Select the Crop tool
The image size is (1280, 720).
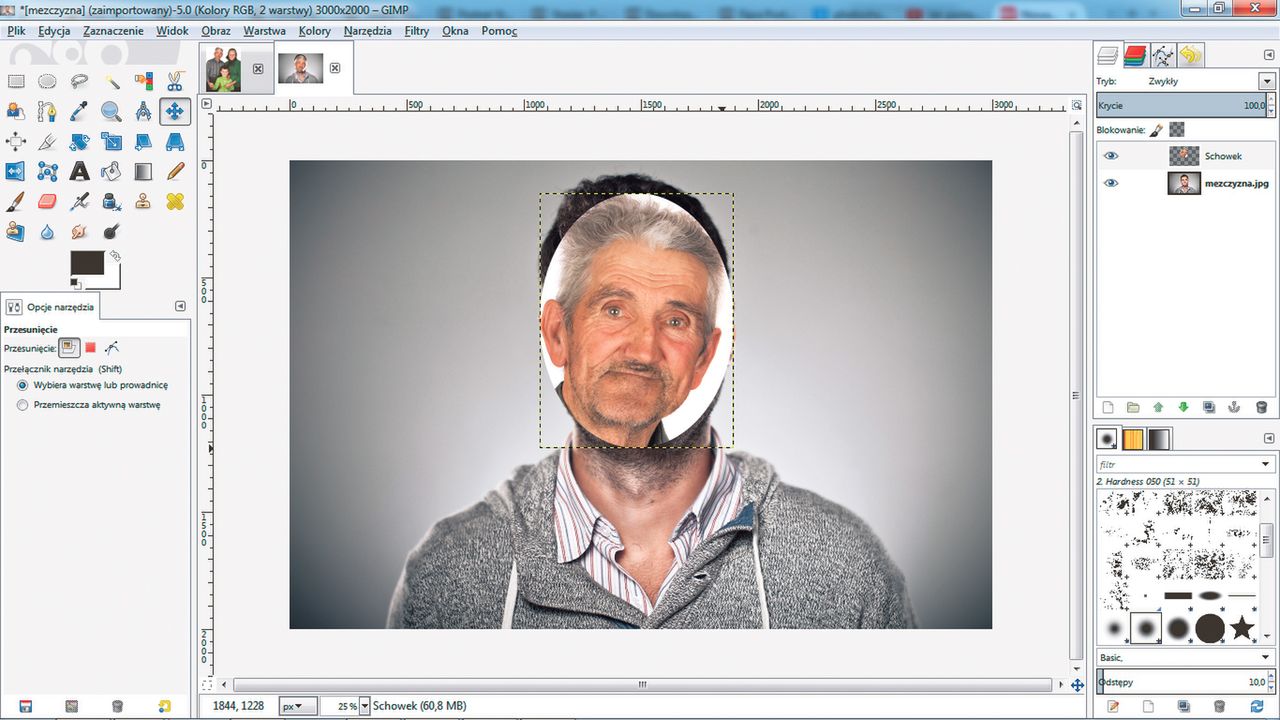(x=47, y=141)
